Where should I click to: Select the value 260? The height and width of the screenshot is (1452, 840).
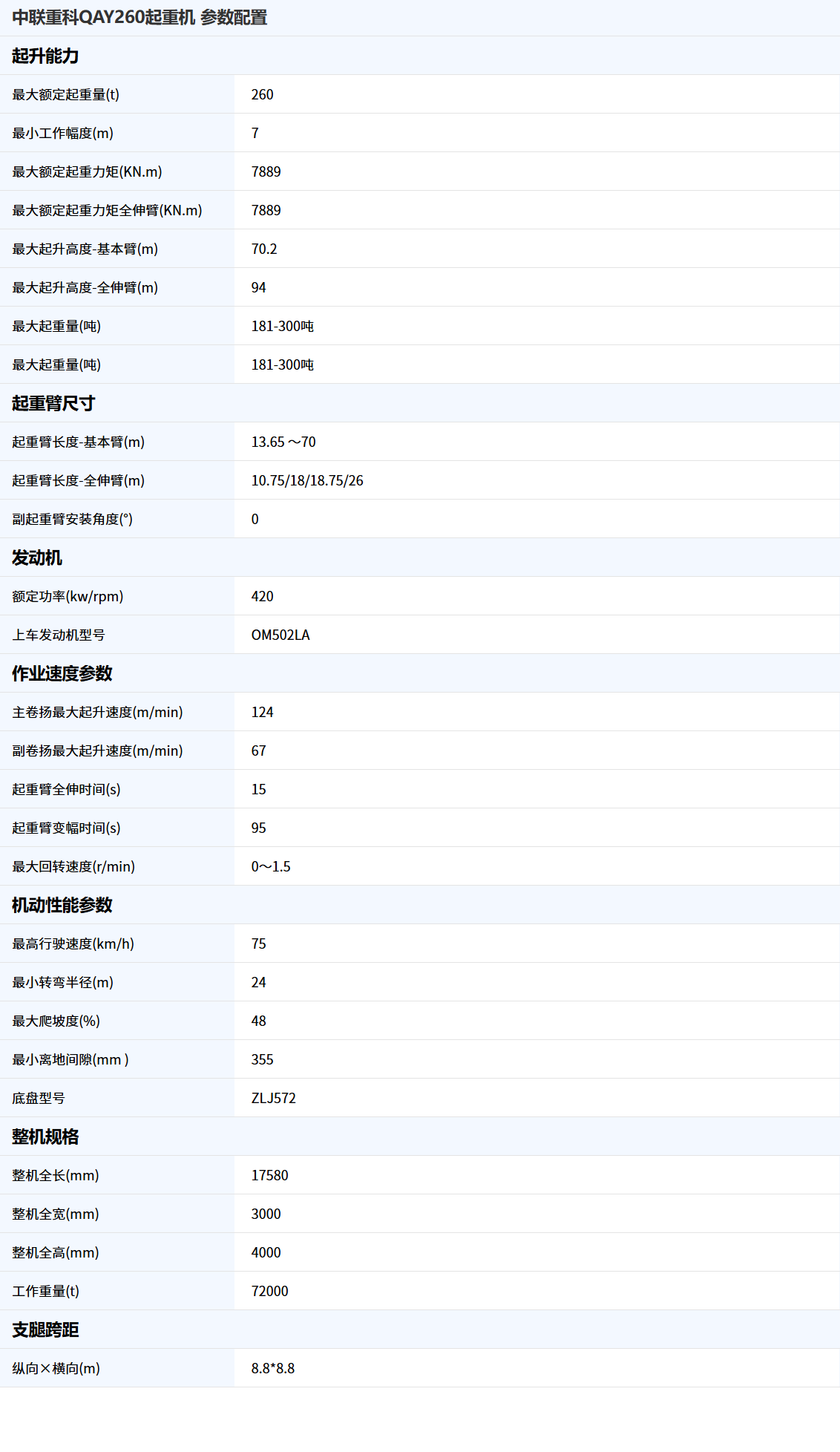pos(263,94)
